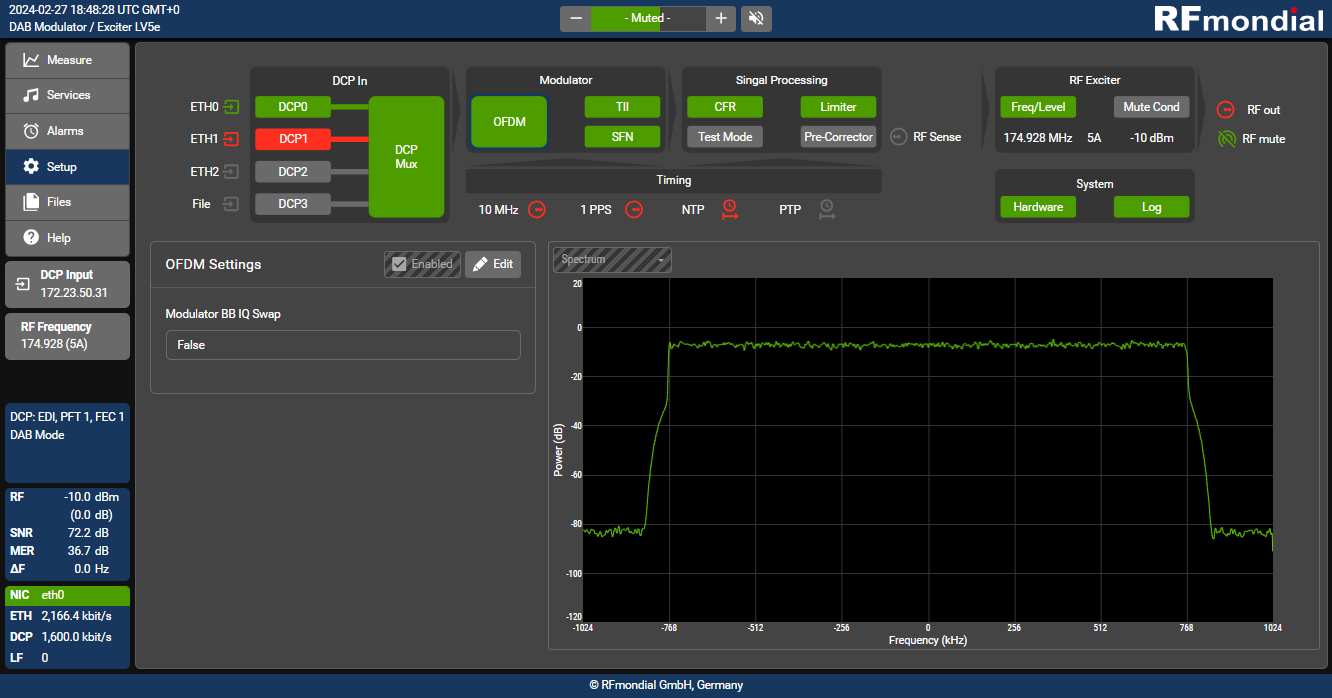The height and width of the screenshot is (698, 1332).
Task: Click the RF Sense indicator icon
Action: (x=898, y=137)
